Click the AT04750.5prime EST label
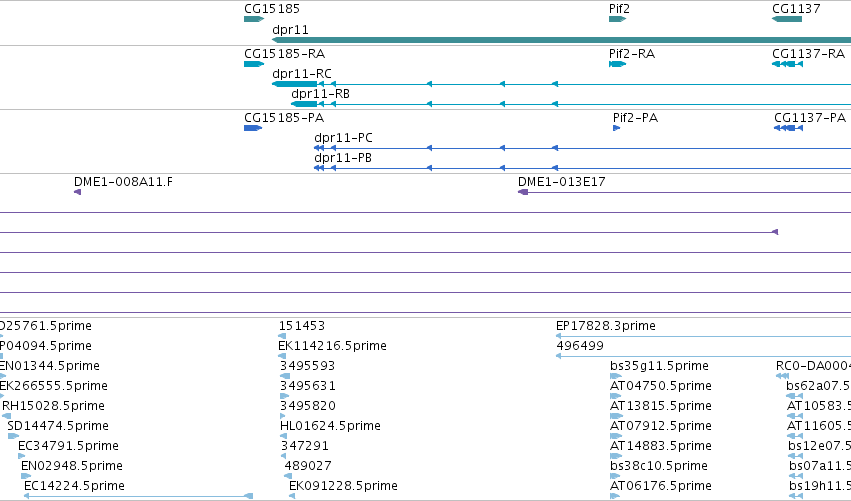This screenshot has height=501, width=851. [661, 386]
